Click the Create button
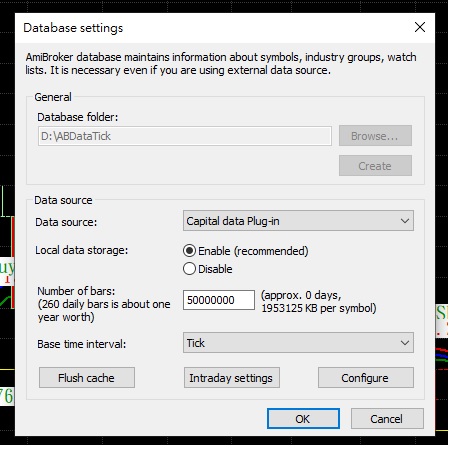Viewport: 453px width, 450px height. click(375, 166)
